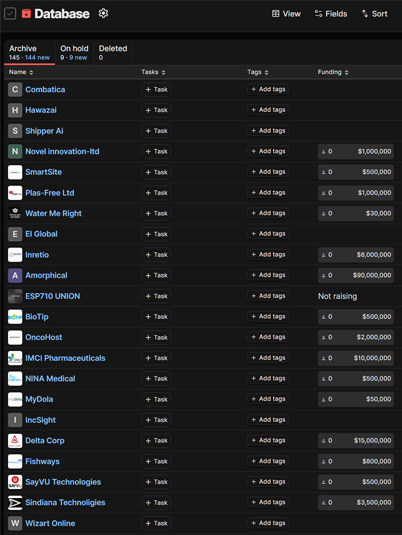Viewport: 402px width, 535px height.
Task: Open the Fields options
Action: point(331,14)
